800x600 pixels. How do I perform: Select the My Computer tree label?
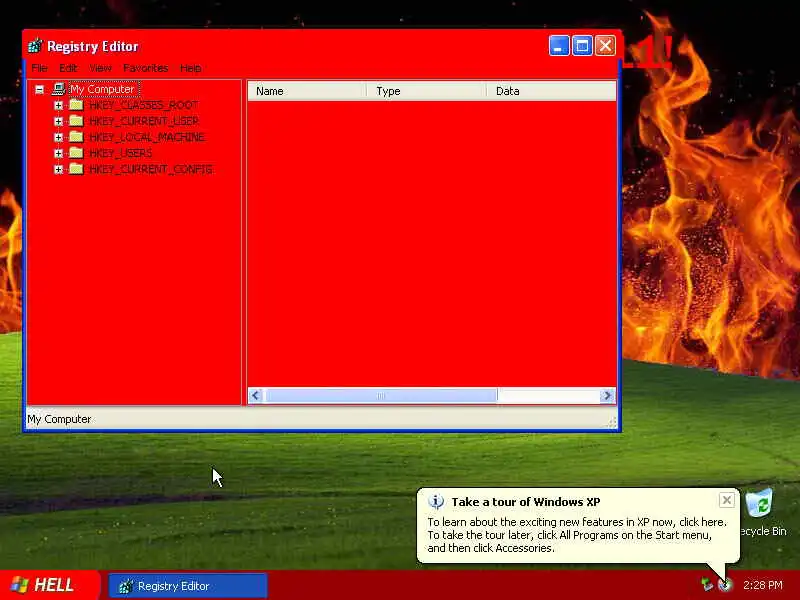tap(104, 89)
